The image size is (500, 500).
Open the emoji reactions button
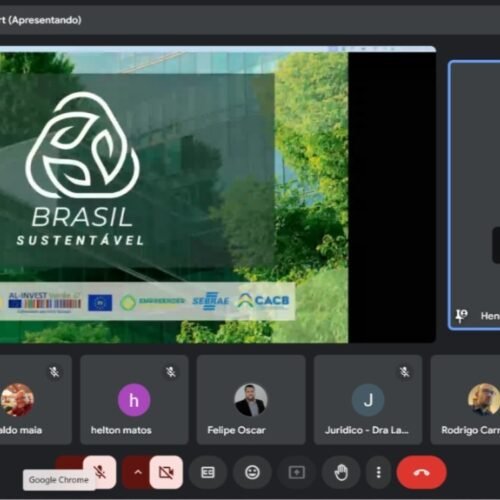[x=252, y=472]
